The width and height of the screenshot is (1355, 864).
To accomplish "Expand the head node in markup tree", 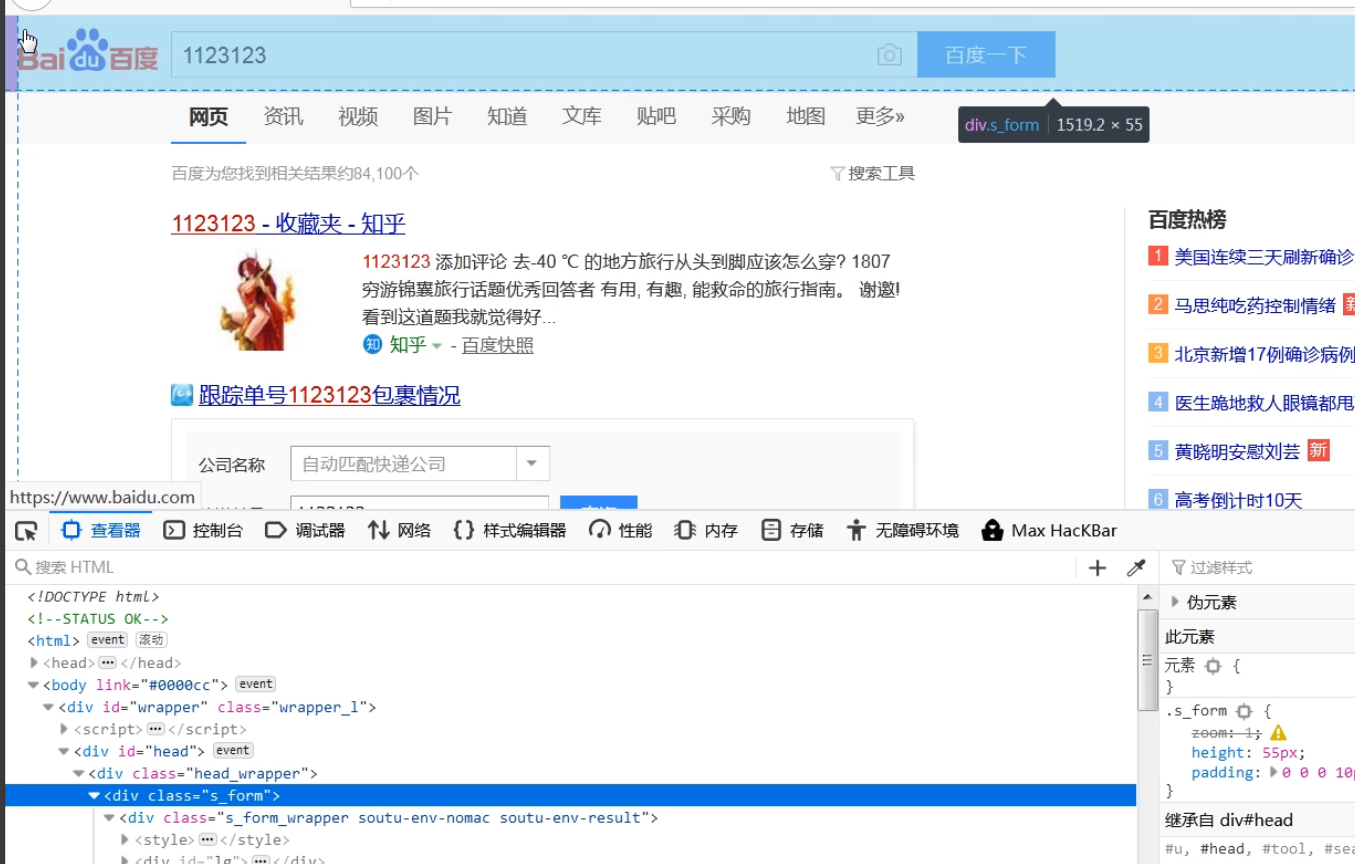I will click(34, 663).
